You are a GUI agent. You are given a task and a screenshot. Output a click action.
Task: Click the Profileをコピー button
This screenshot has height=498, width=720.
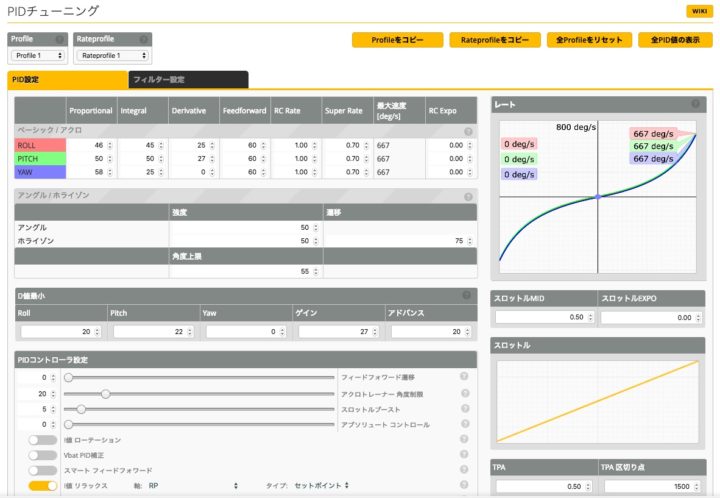pyautogui.click(x=397, y=41)
